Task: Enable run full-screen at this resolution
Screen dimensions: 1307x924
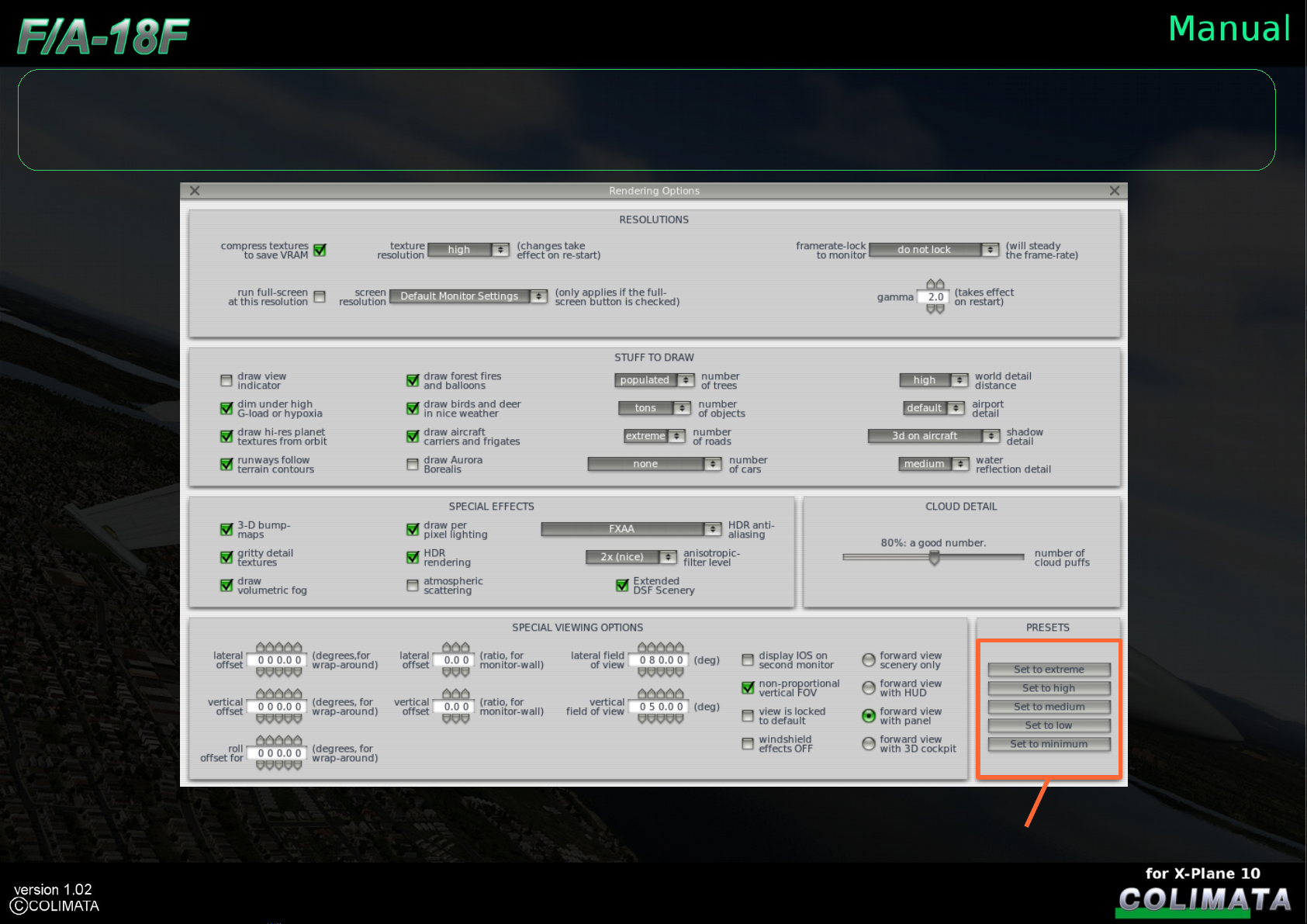Action: [320, 297]
